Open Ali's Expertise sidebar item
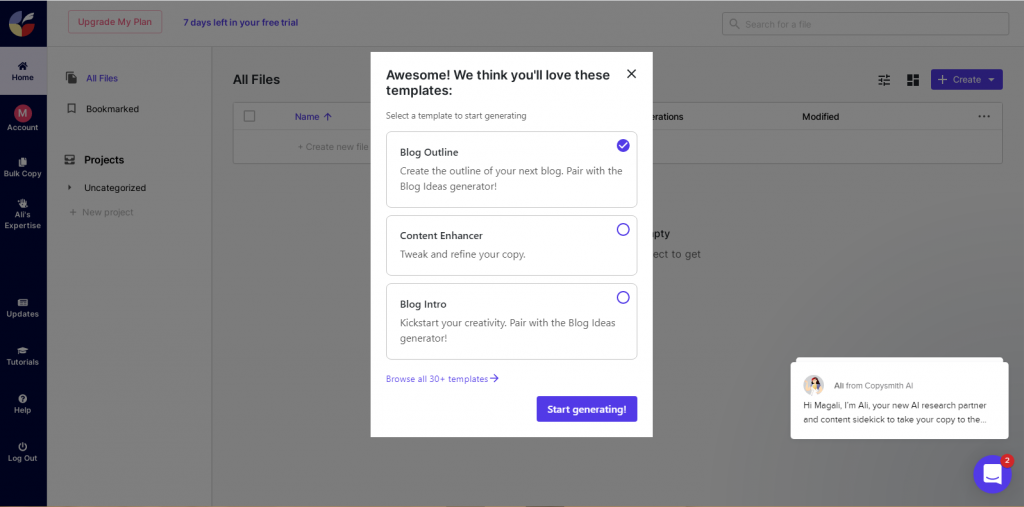The height and width of the screenshot is (507, 1024). click(22, 203)
